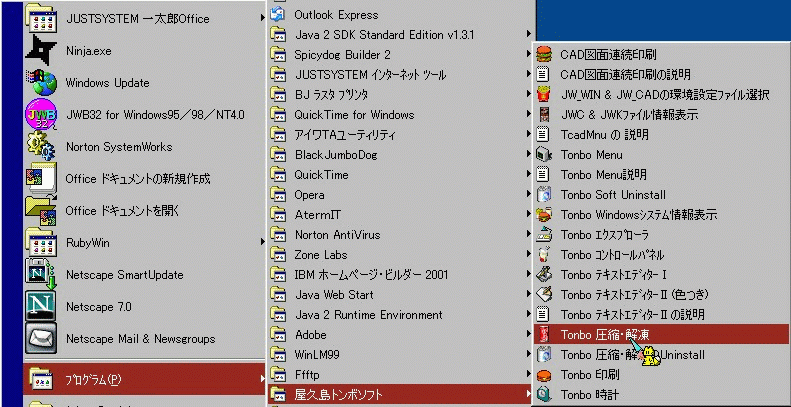
Task: Open the Java Web Start entry
Action: tap(401, 295)
